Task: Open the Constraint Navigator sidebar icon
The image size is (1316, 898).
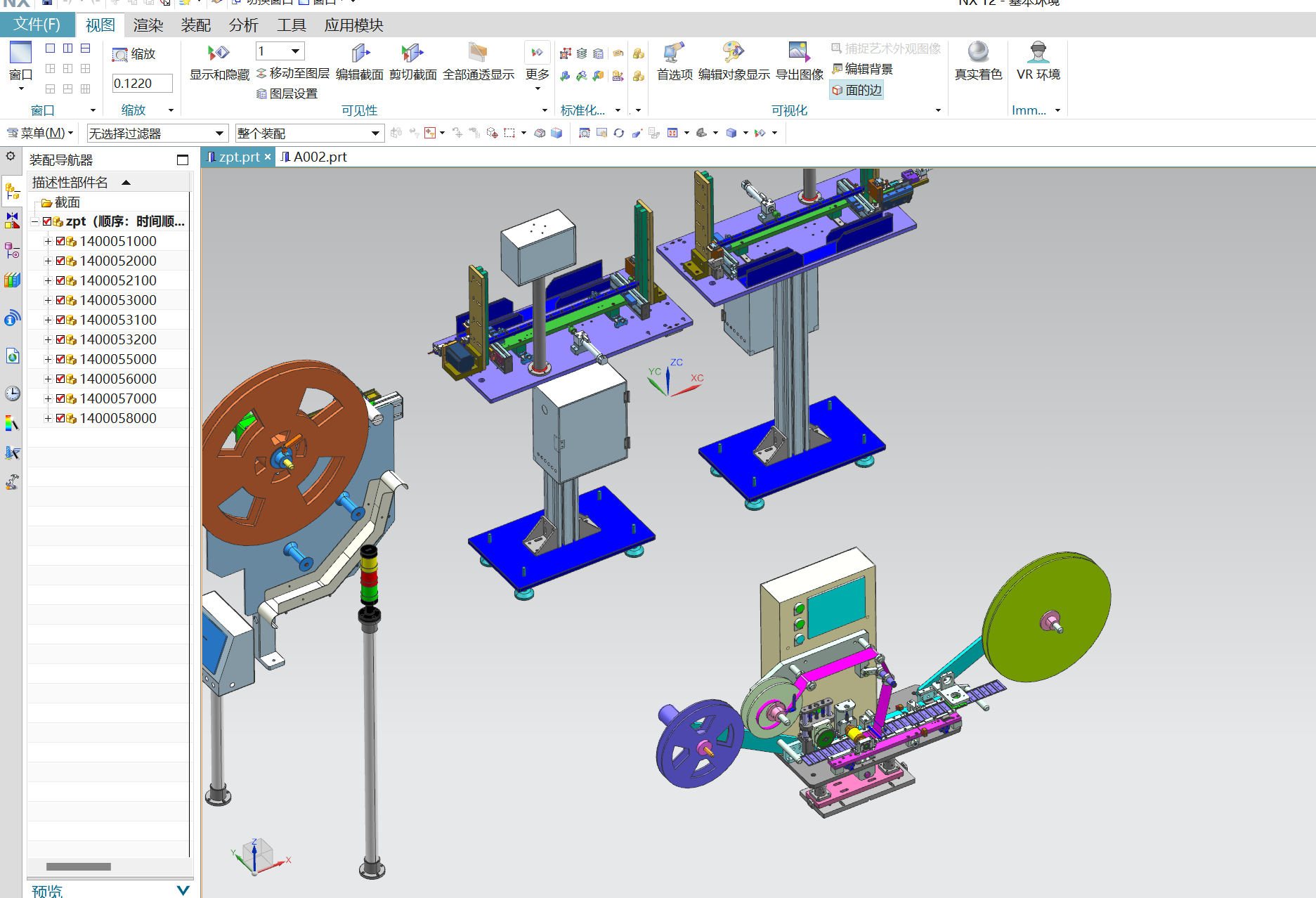Action: pyautogui.click(x=12, y=221)
